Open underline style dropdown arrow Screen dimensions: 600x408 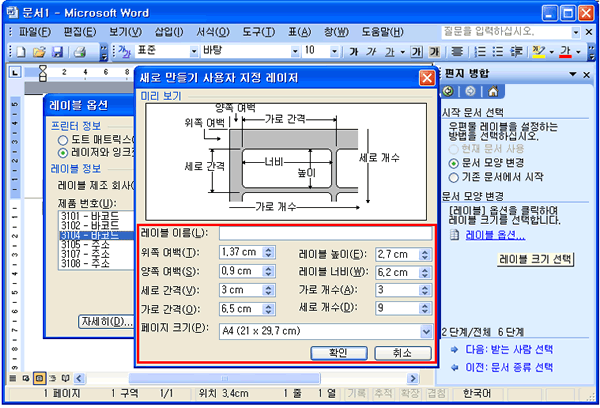[403, 52]
